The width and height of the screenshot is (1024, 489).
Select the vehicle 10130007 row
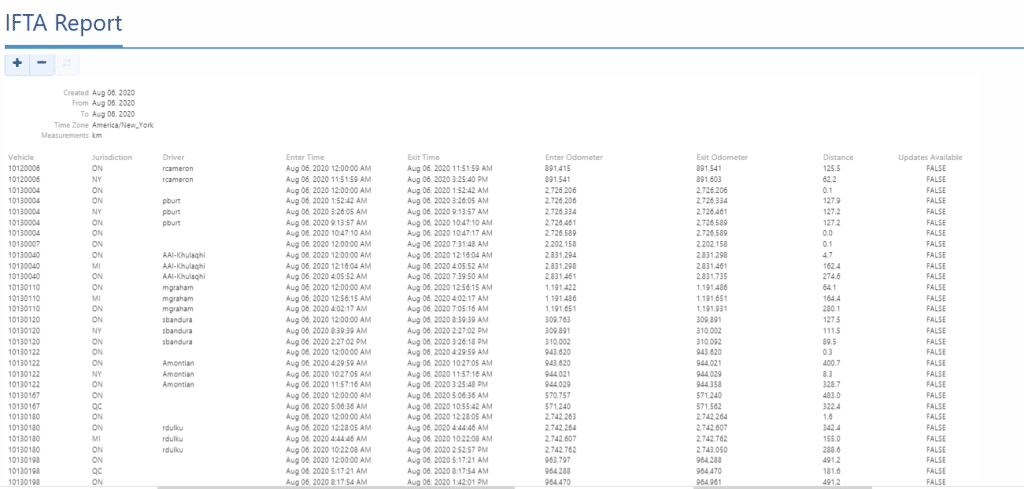[x=24, y=243]
